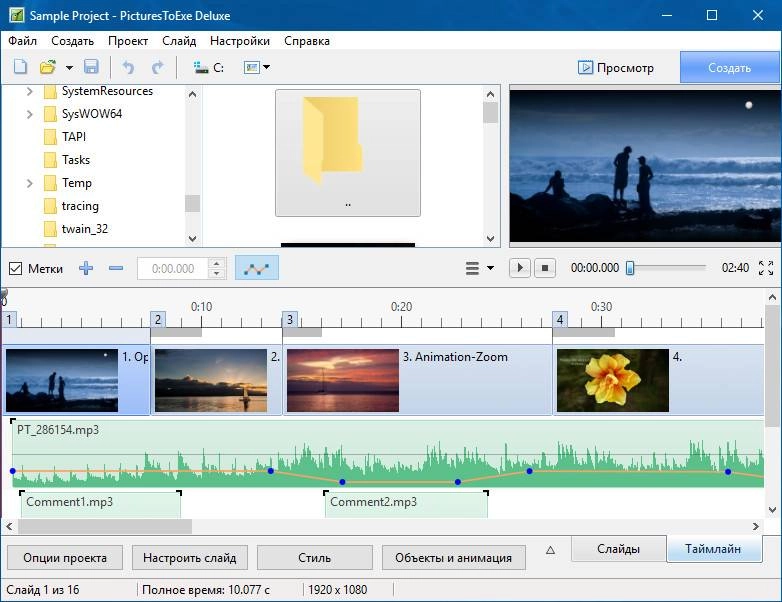The image size is (782, 602).
Task: Toggle the audio envelope waveform button
Action: [x=256, y=268]
